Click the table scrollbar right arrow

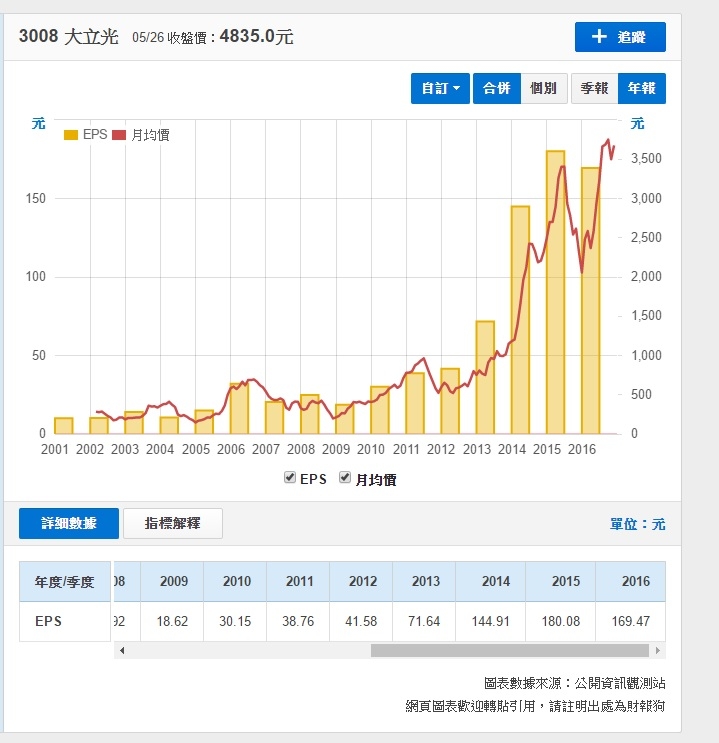[x=658, y=651]
